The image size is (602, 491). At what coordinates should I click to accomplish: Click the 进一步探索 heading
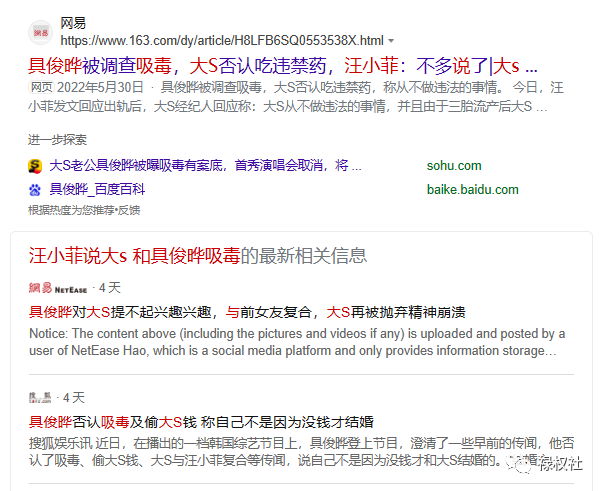coord(57,139)
